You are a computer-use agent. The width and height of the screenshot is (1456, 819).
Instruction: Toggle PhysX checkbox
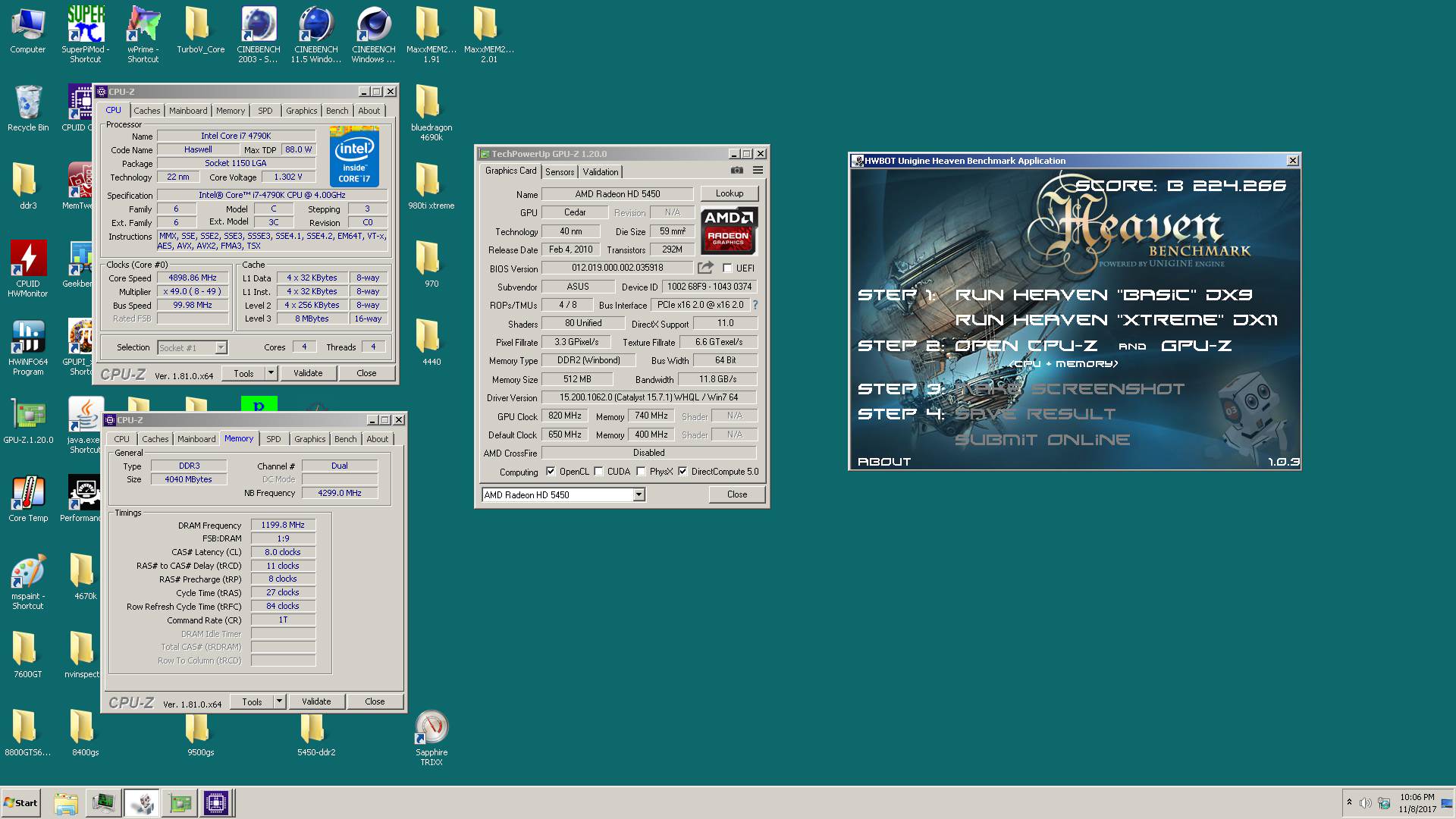click(x=641, y=472)
